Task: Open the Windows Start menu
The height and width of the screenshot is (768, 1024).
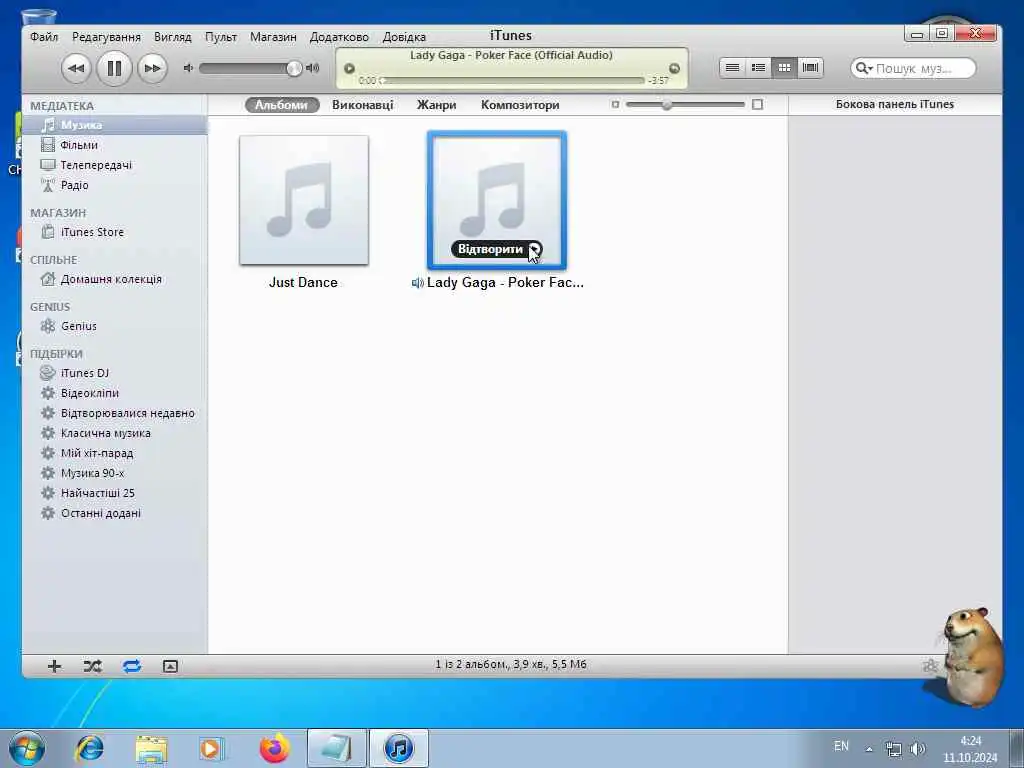Action: [x=27, y=748]
